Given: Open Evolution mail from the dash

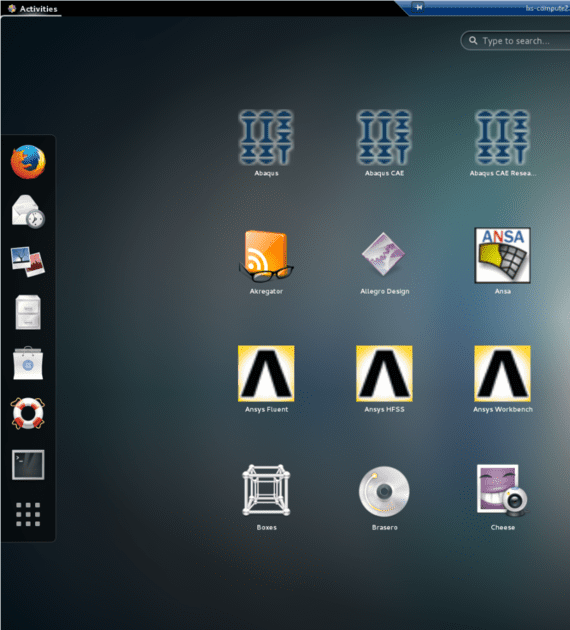Looking at the screenshot, I should point(28,211).
